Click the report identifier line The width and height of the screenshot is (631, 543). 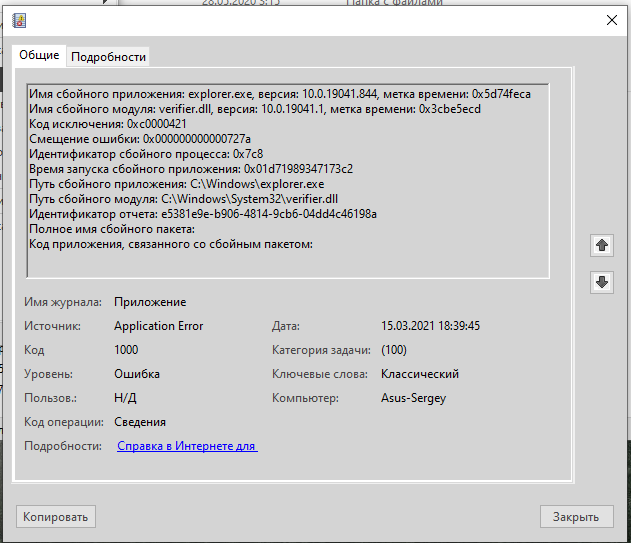point(203,214)
